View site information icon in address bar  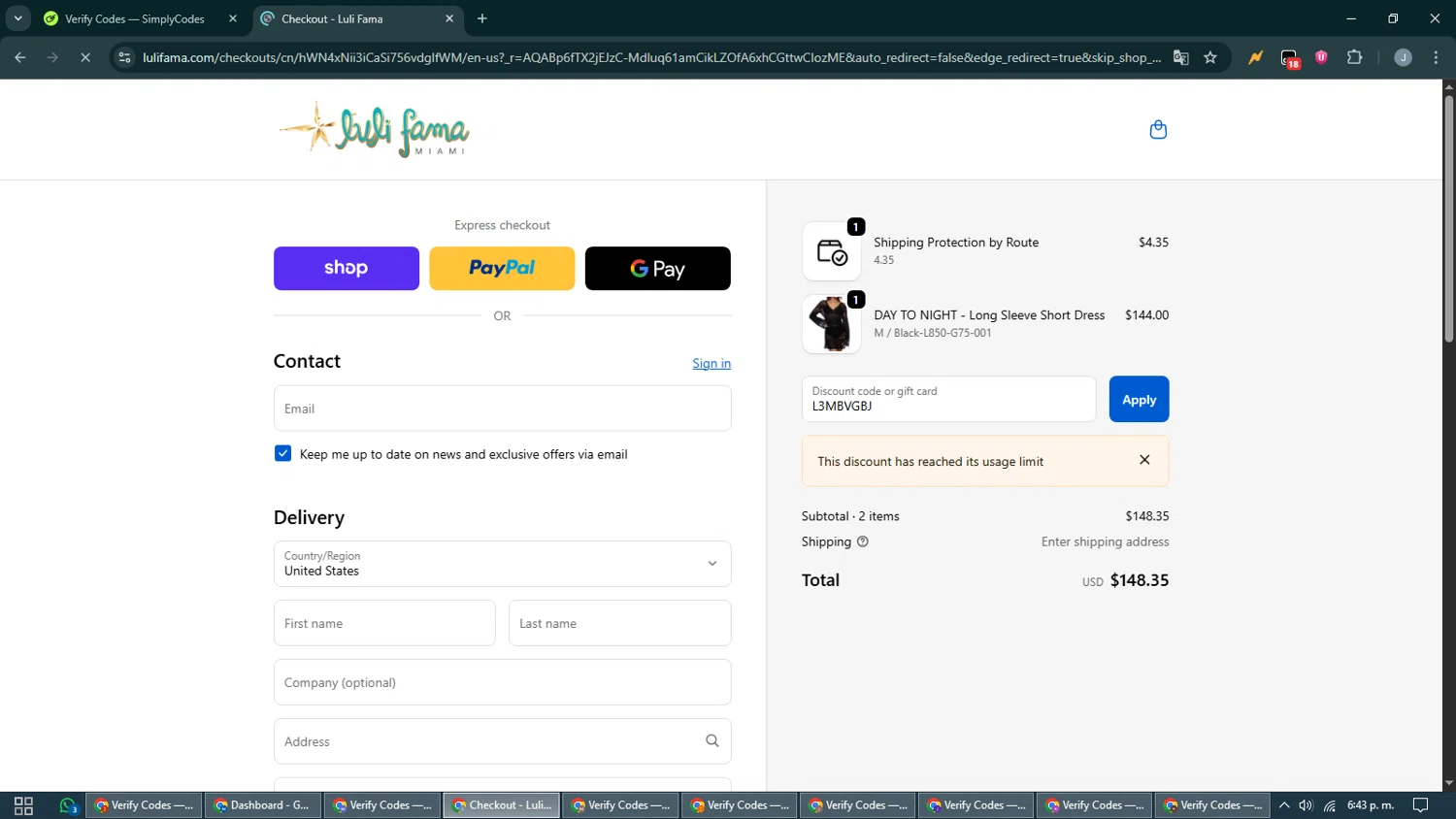[124, 57]
